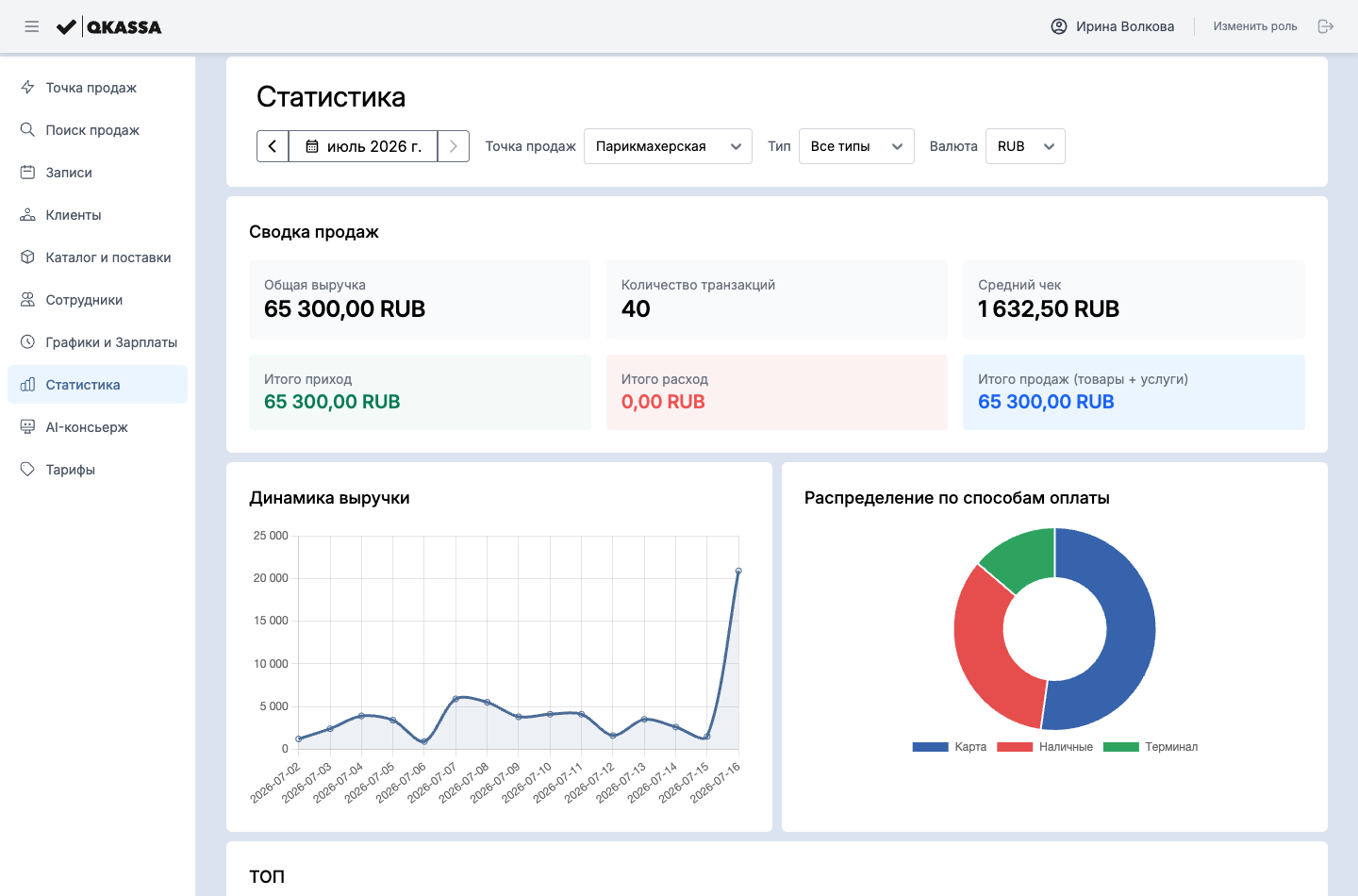Viewport: 1358px width, 896px height.
Task: Open user profile icon beside Ирина Волкова
Action: 1059,26
